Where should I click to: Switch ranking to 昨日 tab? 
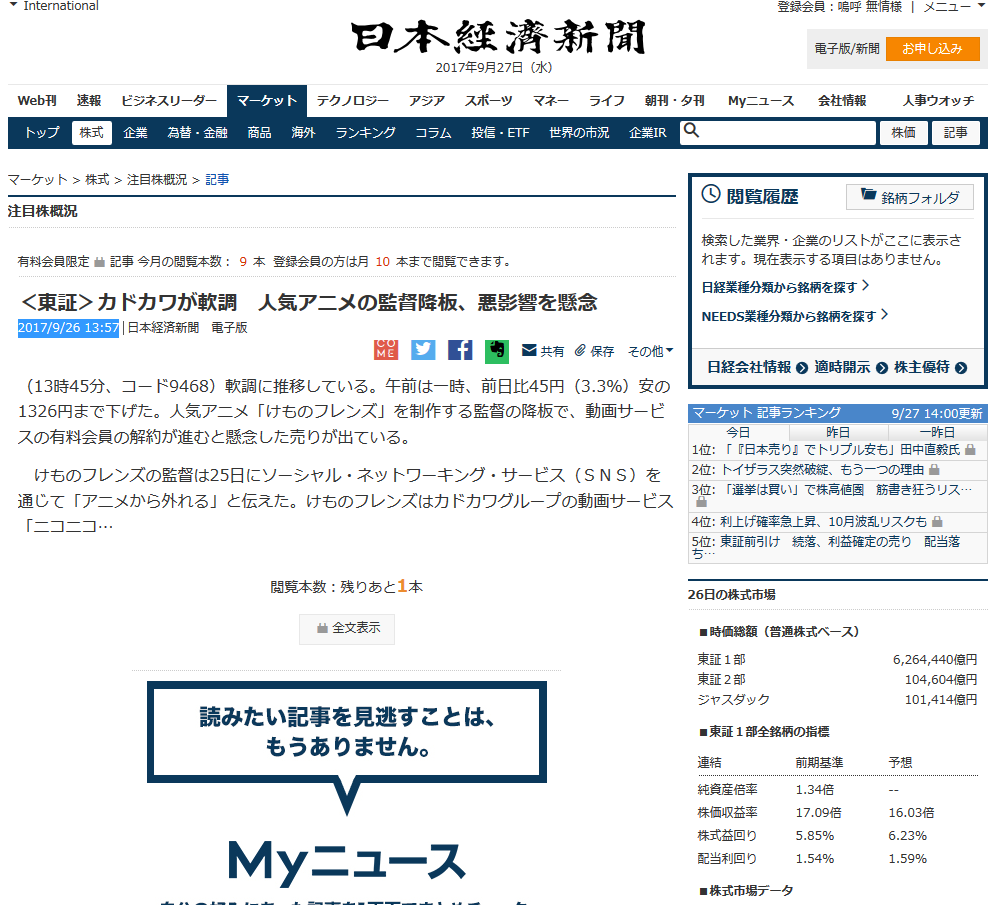tap(837, 432)
